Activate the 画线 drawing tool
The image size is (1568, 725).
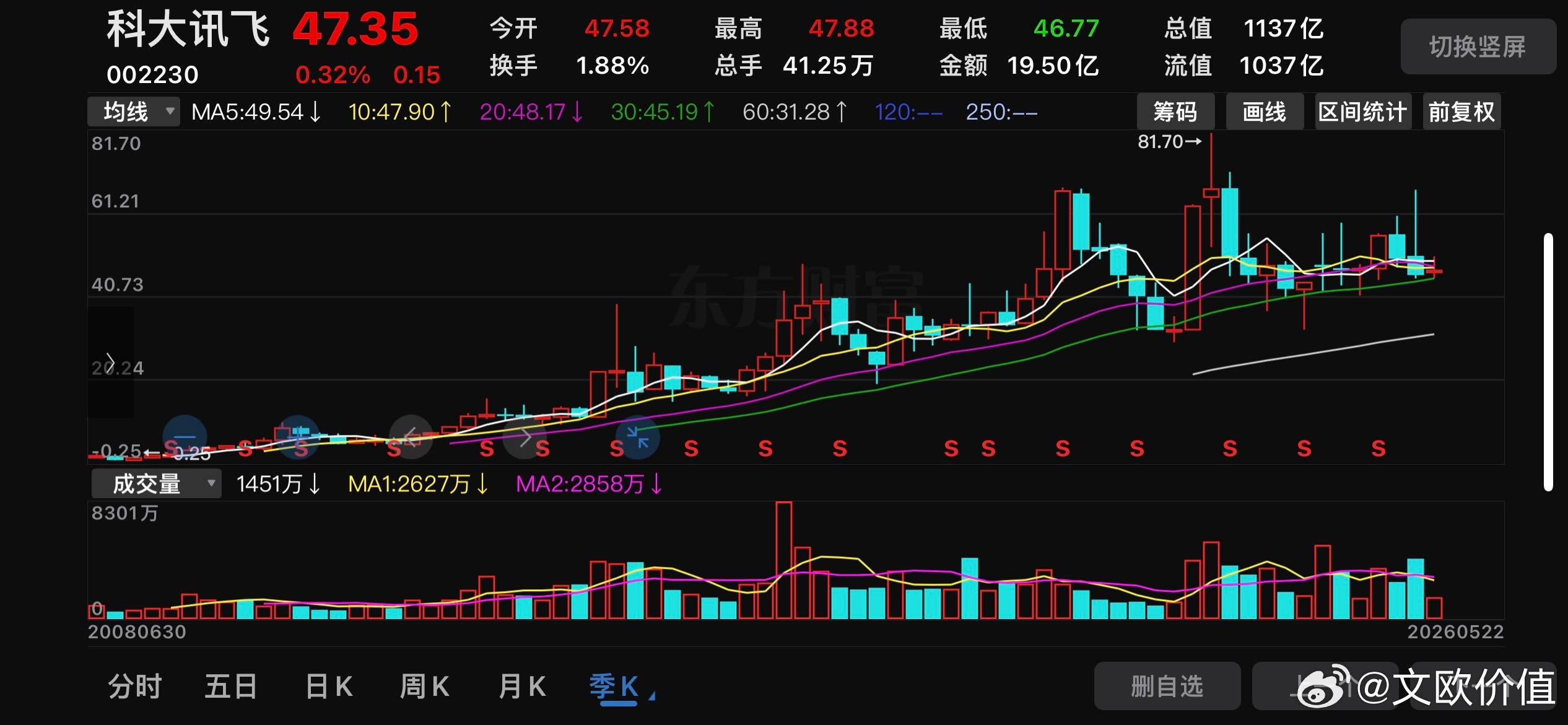(1265, 112)
